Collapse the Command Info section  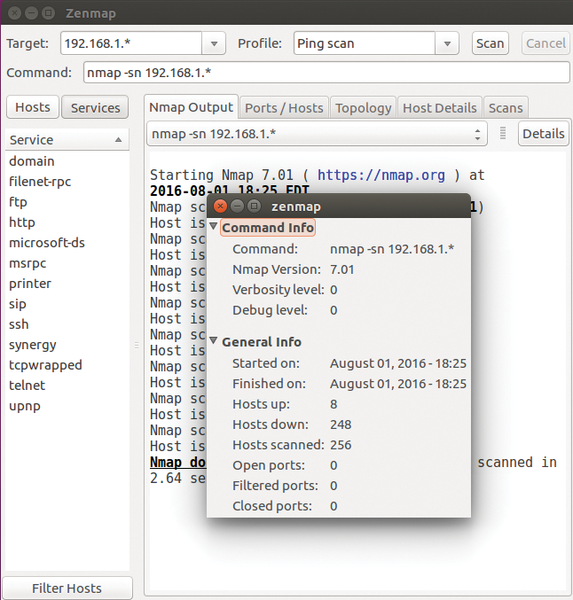[x=214, y=225]
